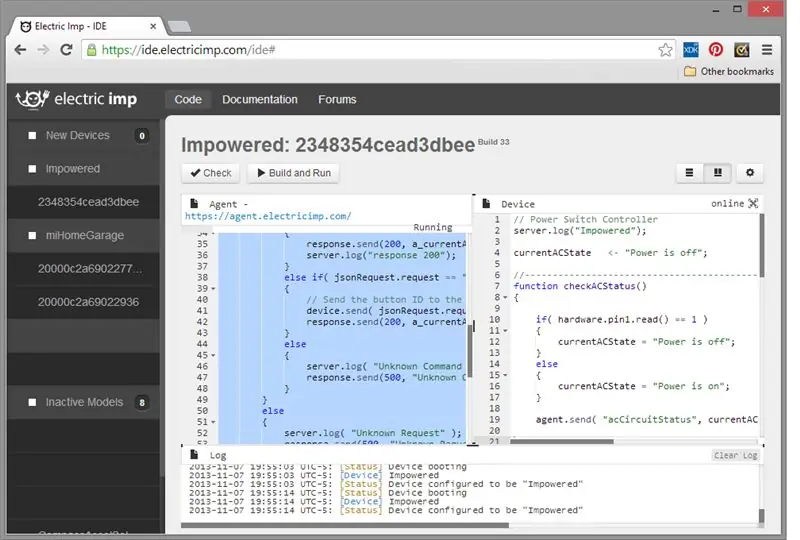
Task: Click the Build and Run button
Action: coord(294,173)
